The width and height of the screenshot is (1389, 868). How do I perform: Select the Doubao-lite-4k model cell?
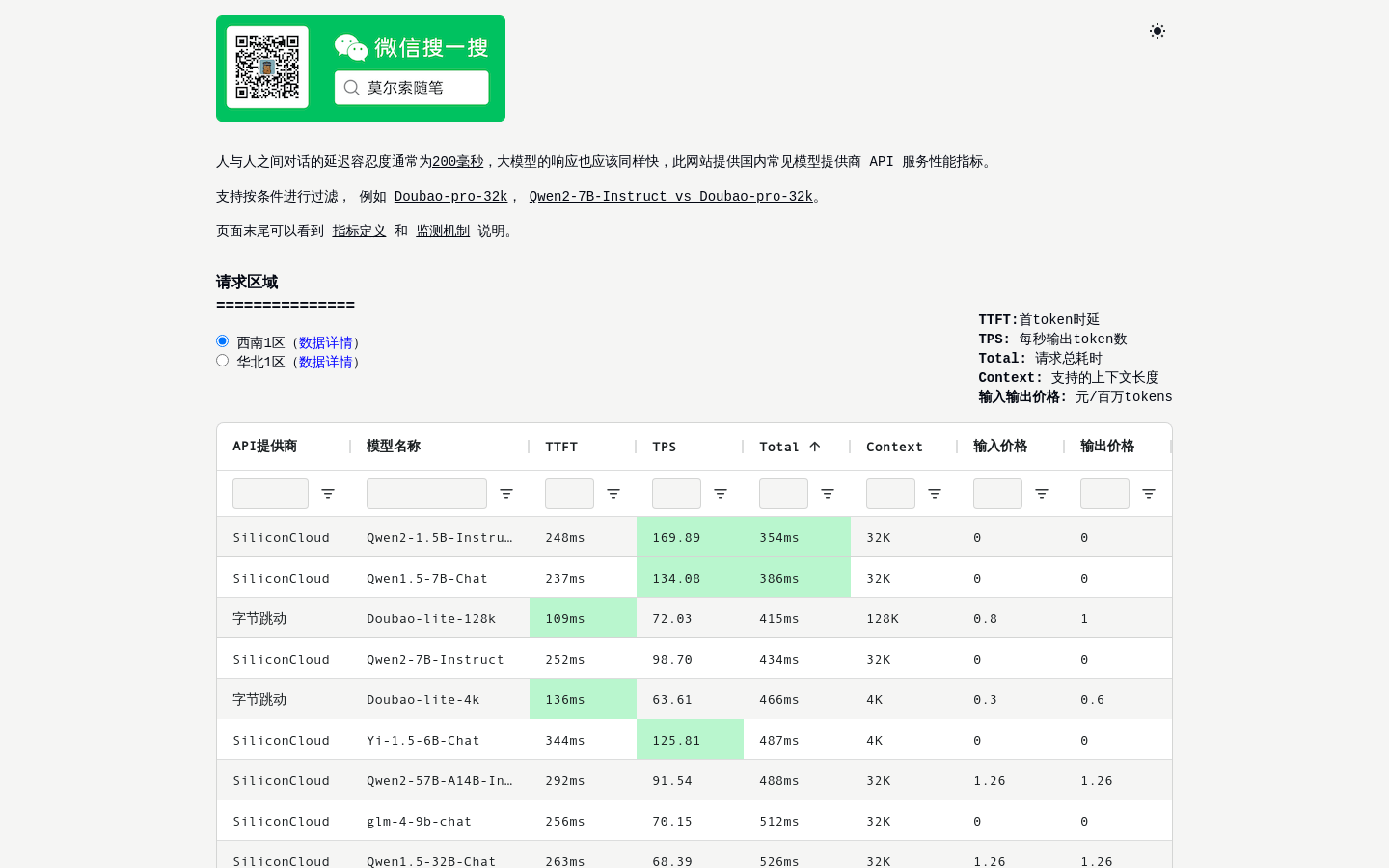(x=440, y=699)
